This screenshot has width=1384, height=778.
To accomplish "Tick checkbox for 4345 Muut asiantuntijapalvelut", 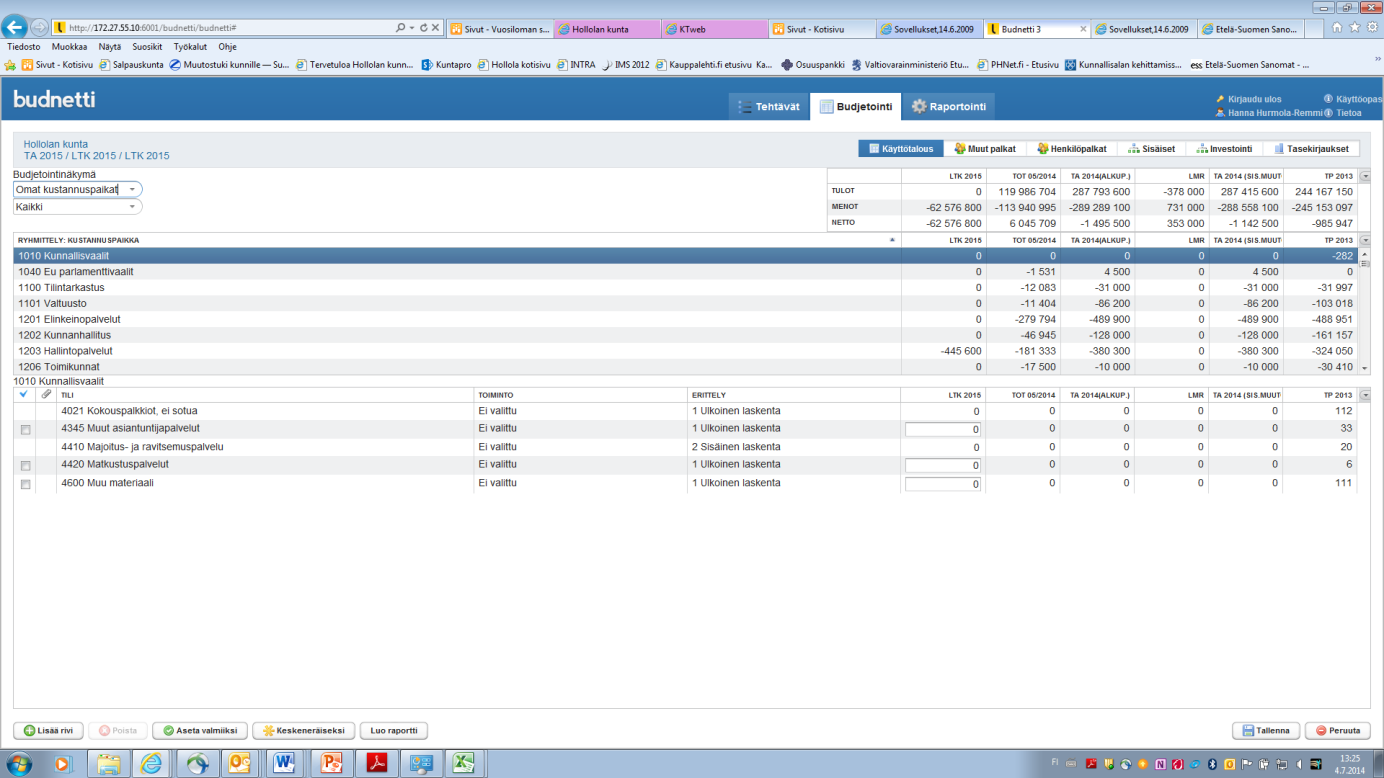I will (25, 430).
